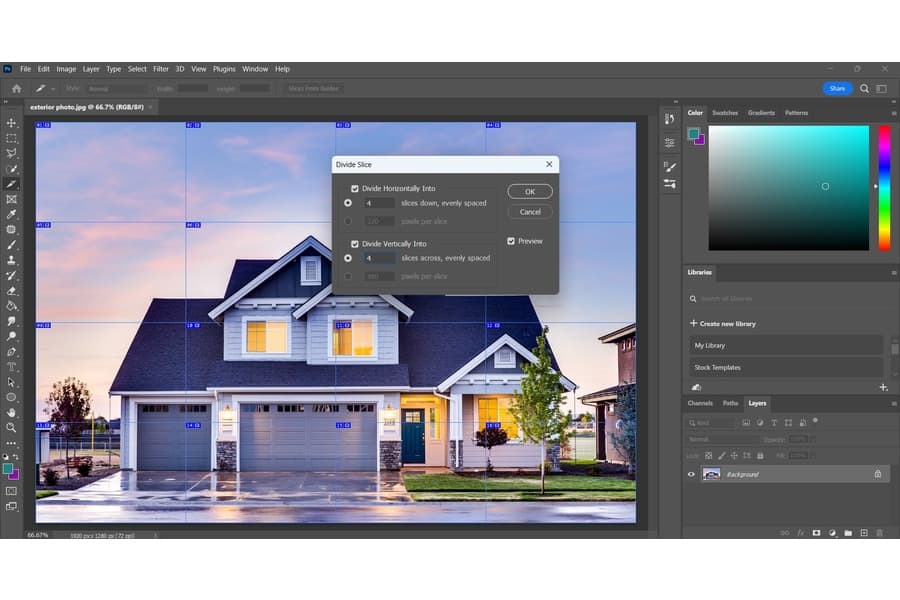Select slices down, evenly spaced radio
The width and height of the screenshot is (900, 600).
point(348,203)
